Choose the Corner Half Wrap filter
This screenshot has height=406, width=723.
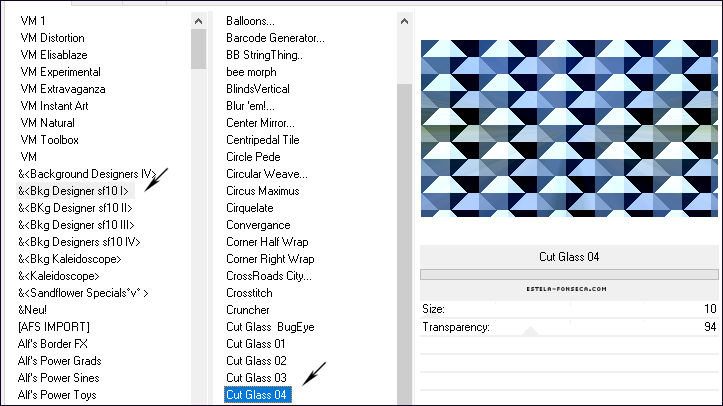[267, 242]
